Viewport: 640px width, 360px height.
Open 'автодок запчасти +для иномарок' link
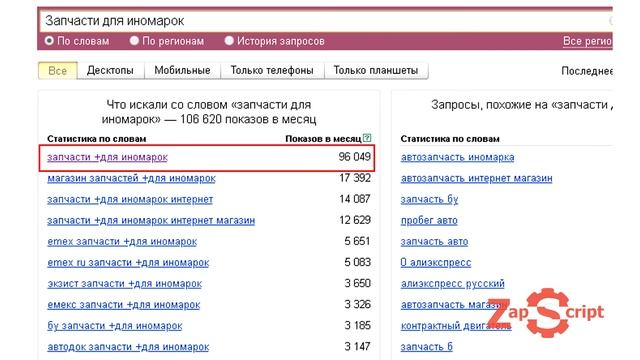pyautogui.click(x=128, y=347)
